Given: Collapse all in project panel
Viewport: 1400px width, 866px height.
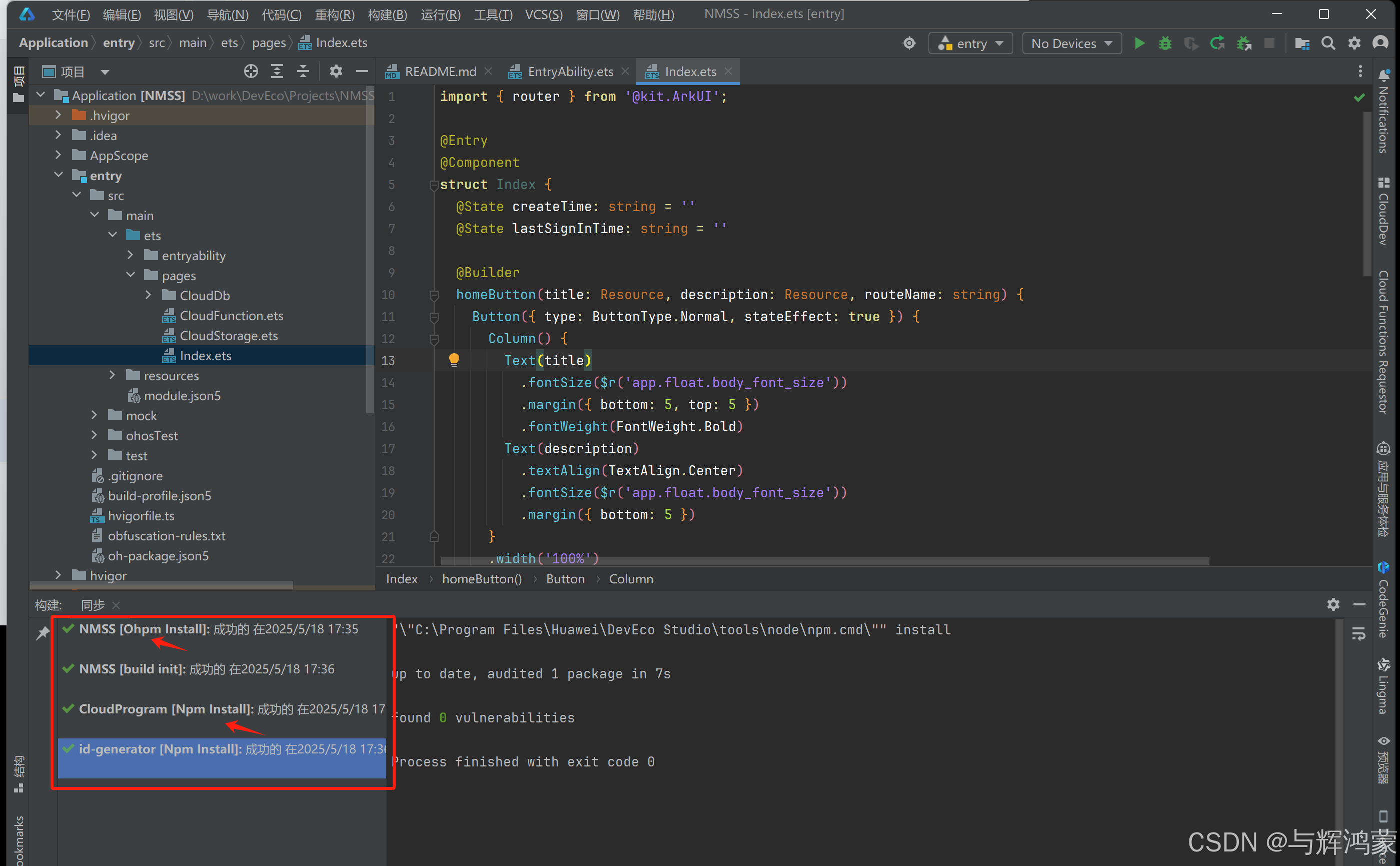Looking at the screenshot, I should click(303, 71).
